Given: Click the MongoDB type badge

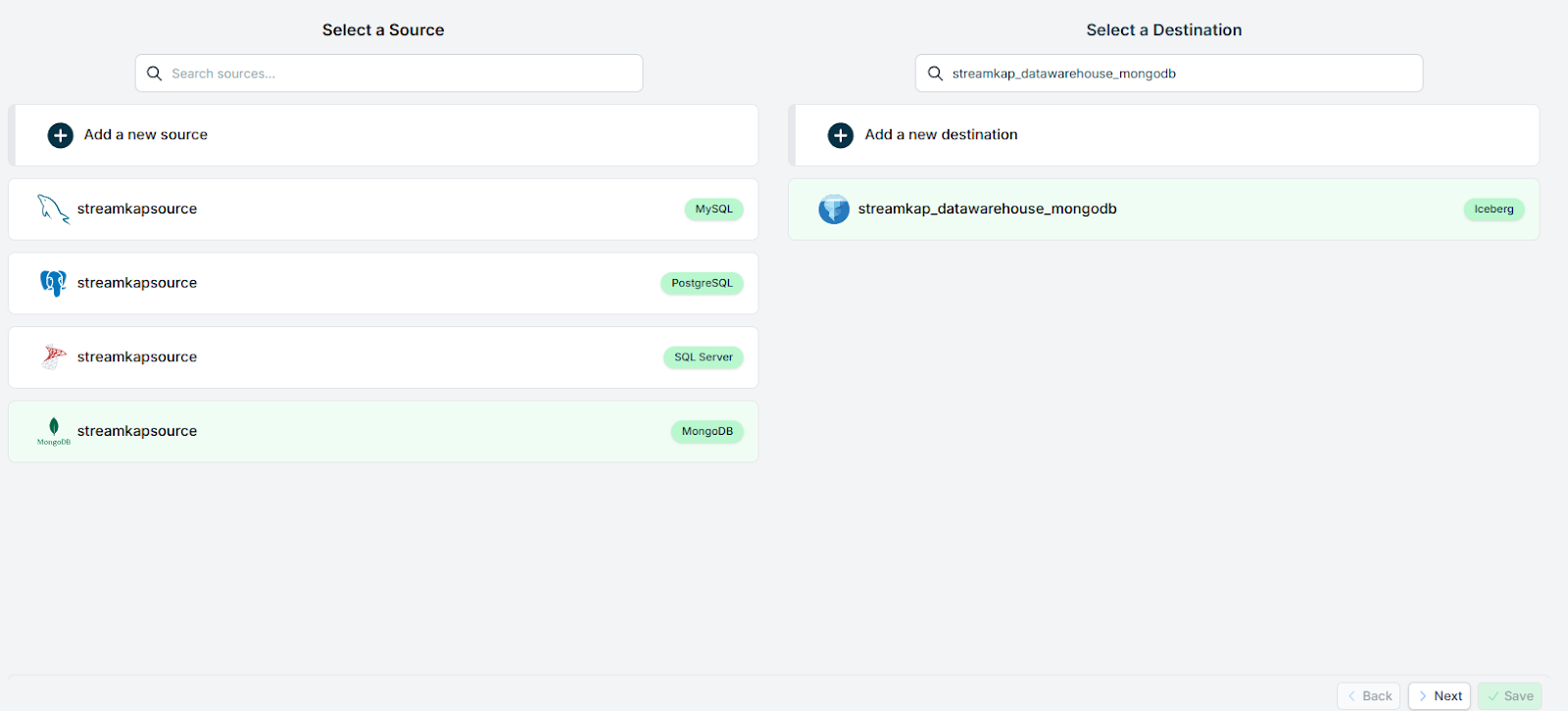Looking at the screenshot, I should (708, 432).
